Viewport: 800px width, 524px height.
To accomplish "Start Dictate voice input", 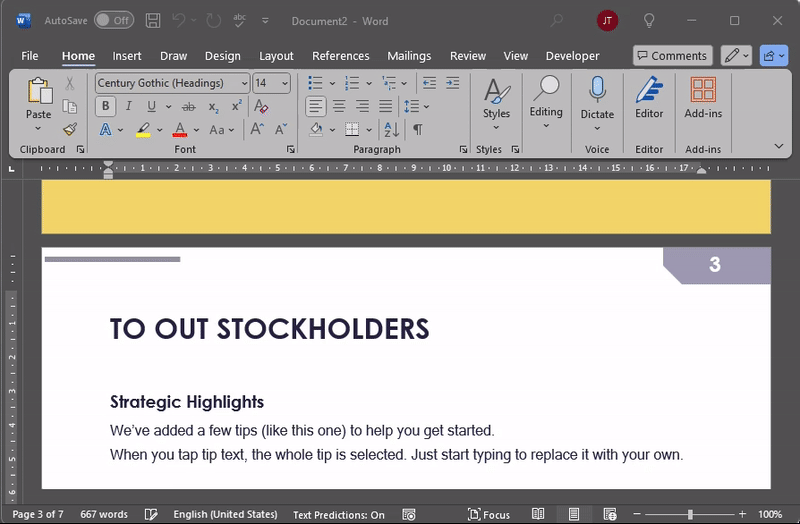I will 597,103.
